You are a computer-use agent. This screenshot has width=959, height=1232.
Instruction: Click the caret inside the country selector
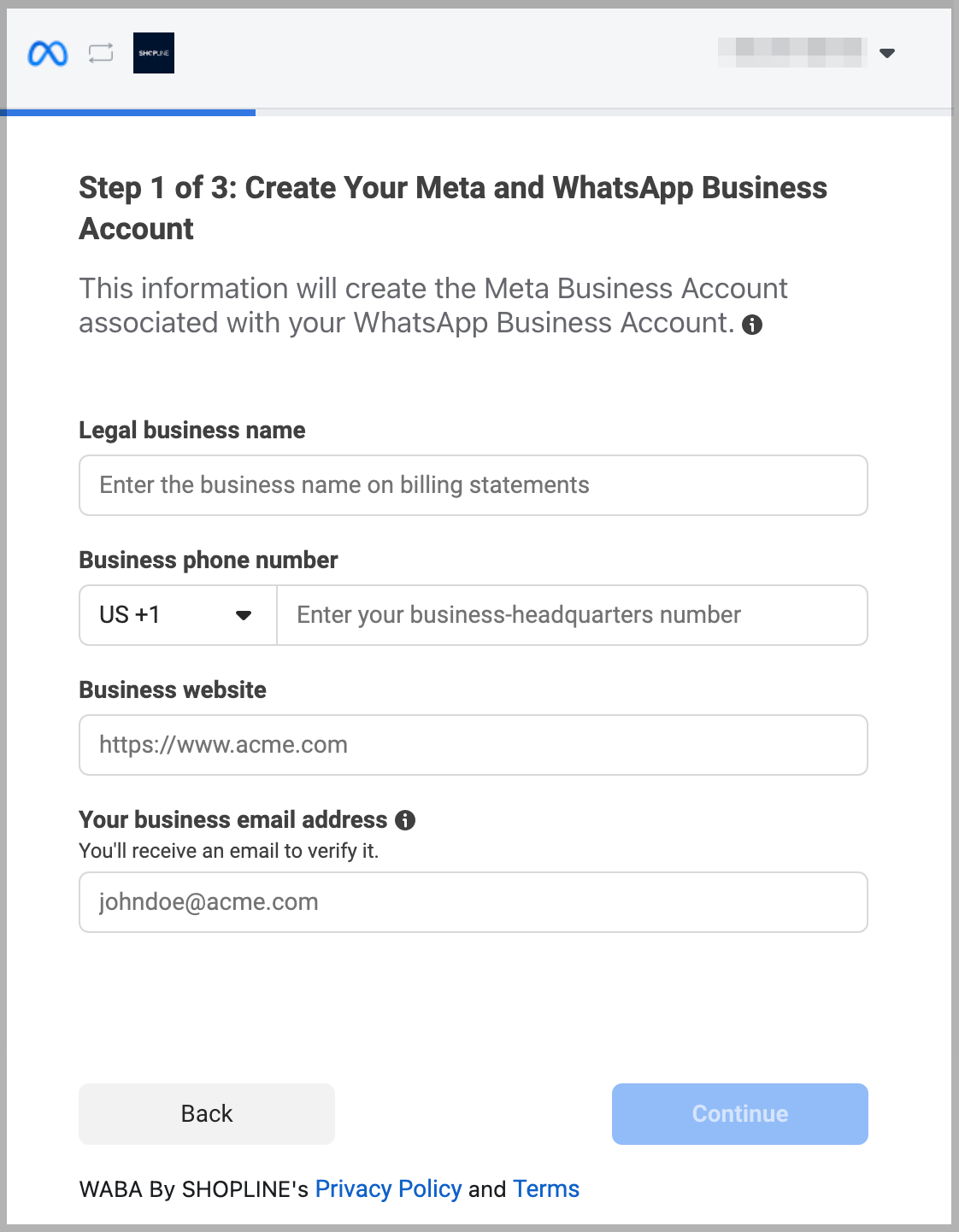pyautogui.click(x=244, y=614)
